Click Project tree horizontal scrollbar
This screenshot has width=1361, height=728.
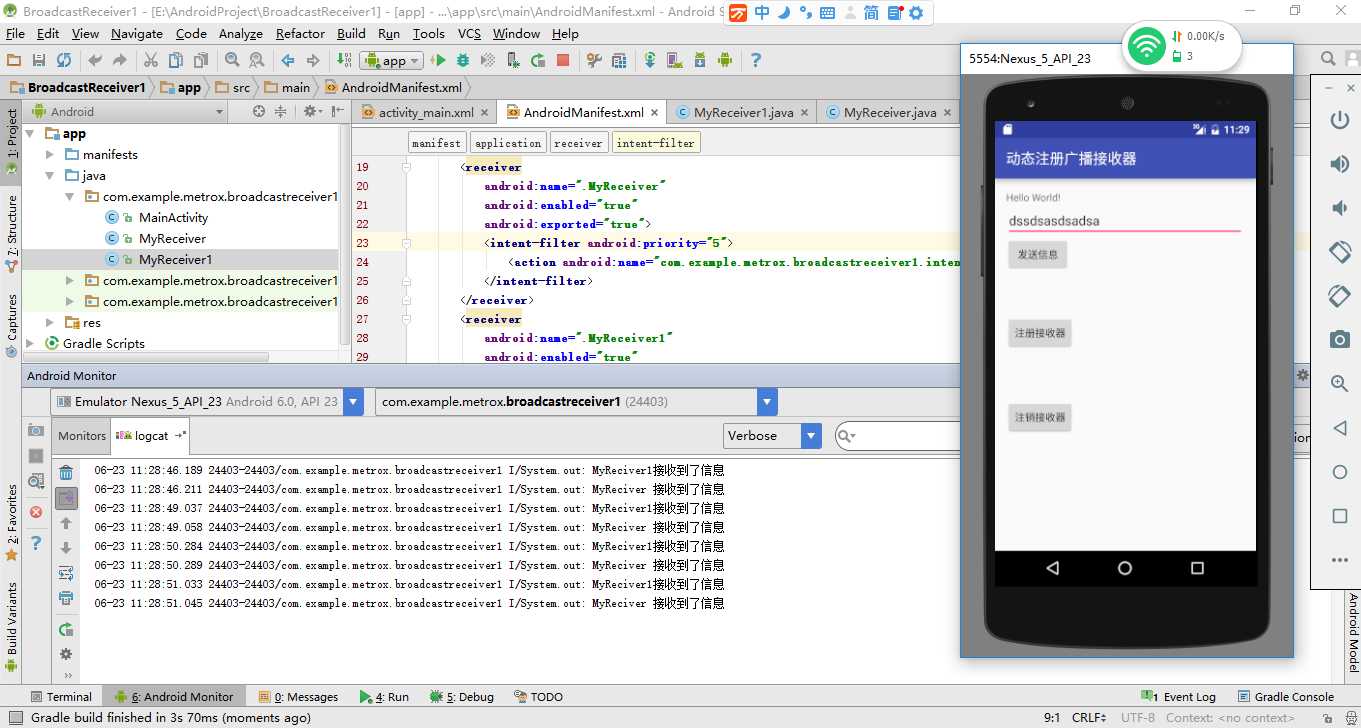coord(145,357)
